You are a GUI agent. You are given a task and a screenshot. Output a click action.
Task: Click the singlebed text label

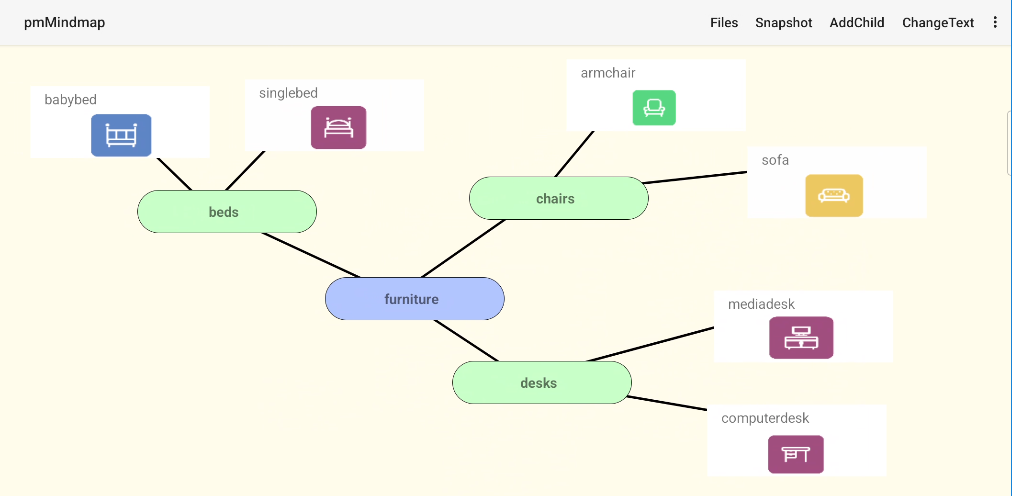pos(288,93)
